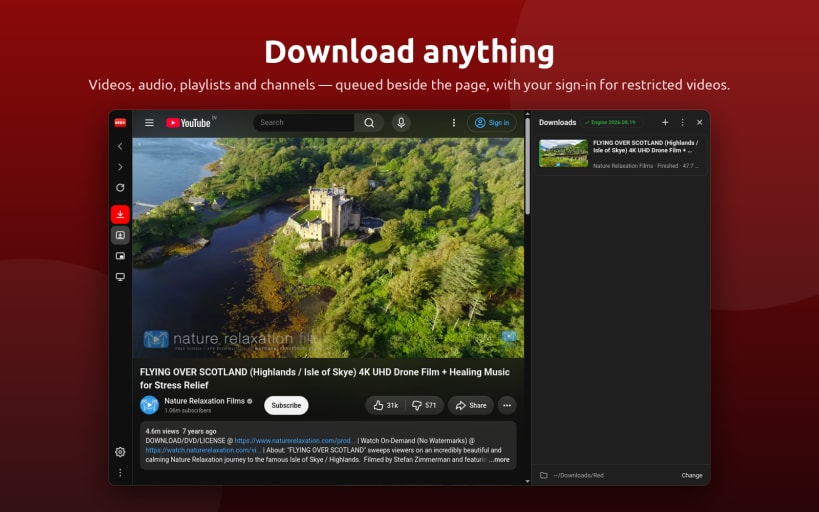The image size is (819, 512).
Task: Reload the page with the sidebar refresh icon
Action: pos(120,188)
